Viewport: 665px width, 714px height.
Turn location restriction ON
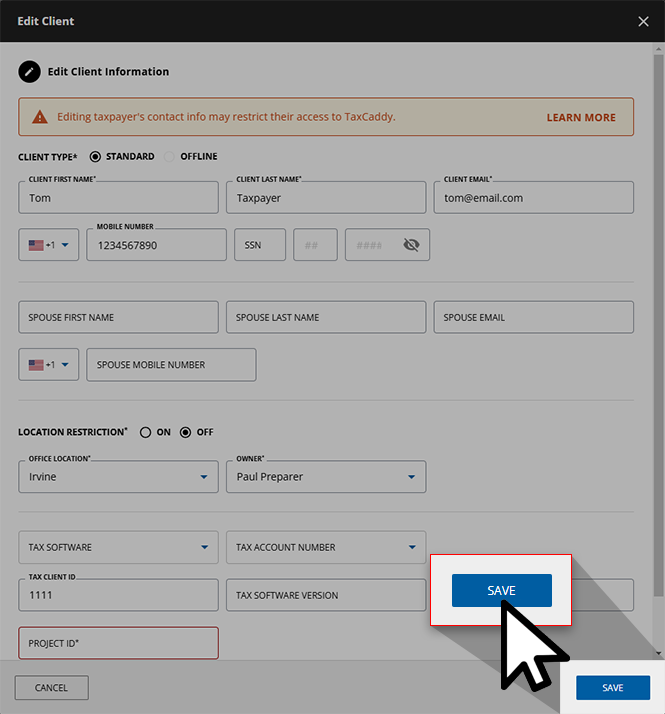pyautogui.click(x=145, y=432)
